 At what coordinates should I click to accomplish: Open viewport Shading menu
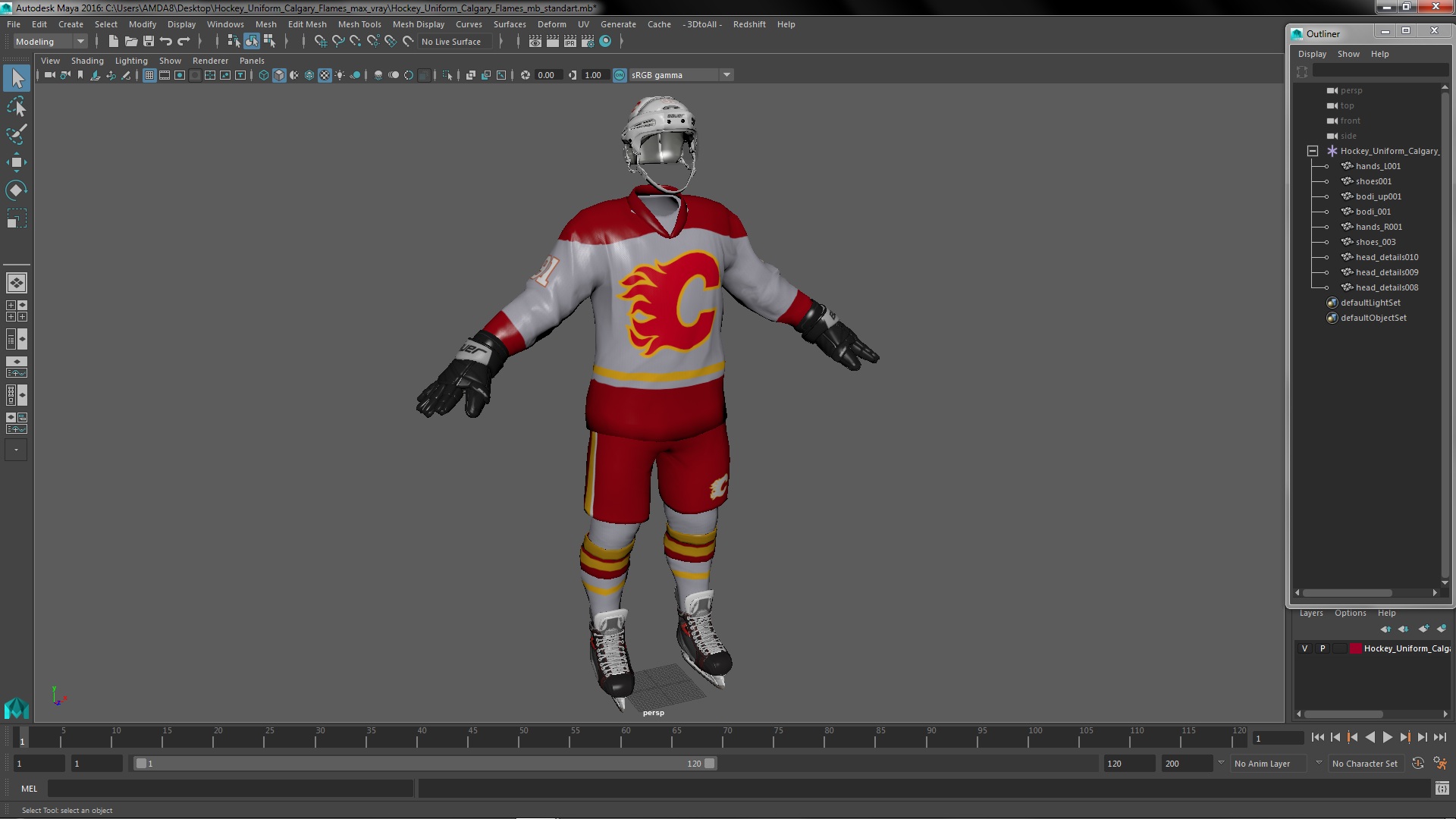click(87, 61)
